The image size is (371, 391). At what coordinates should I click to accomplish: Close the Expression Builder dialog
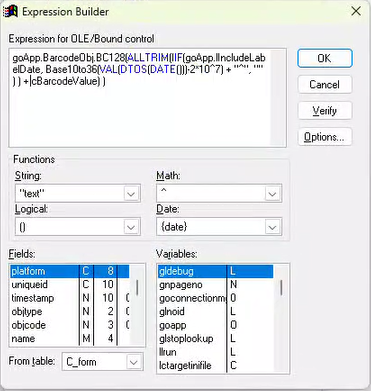[x=356, y=11]
